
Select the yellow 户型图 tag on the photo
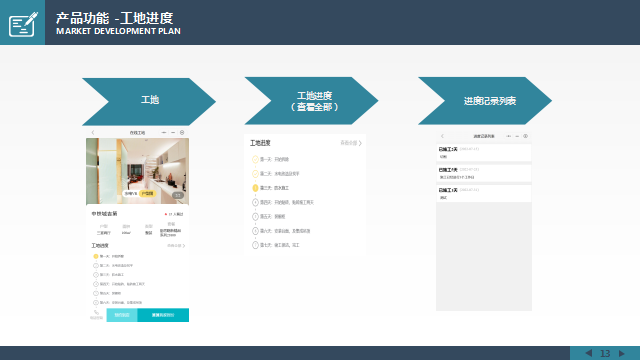(x=147, y=193)
